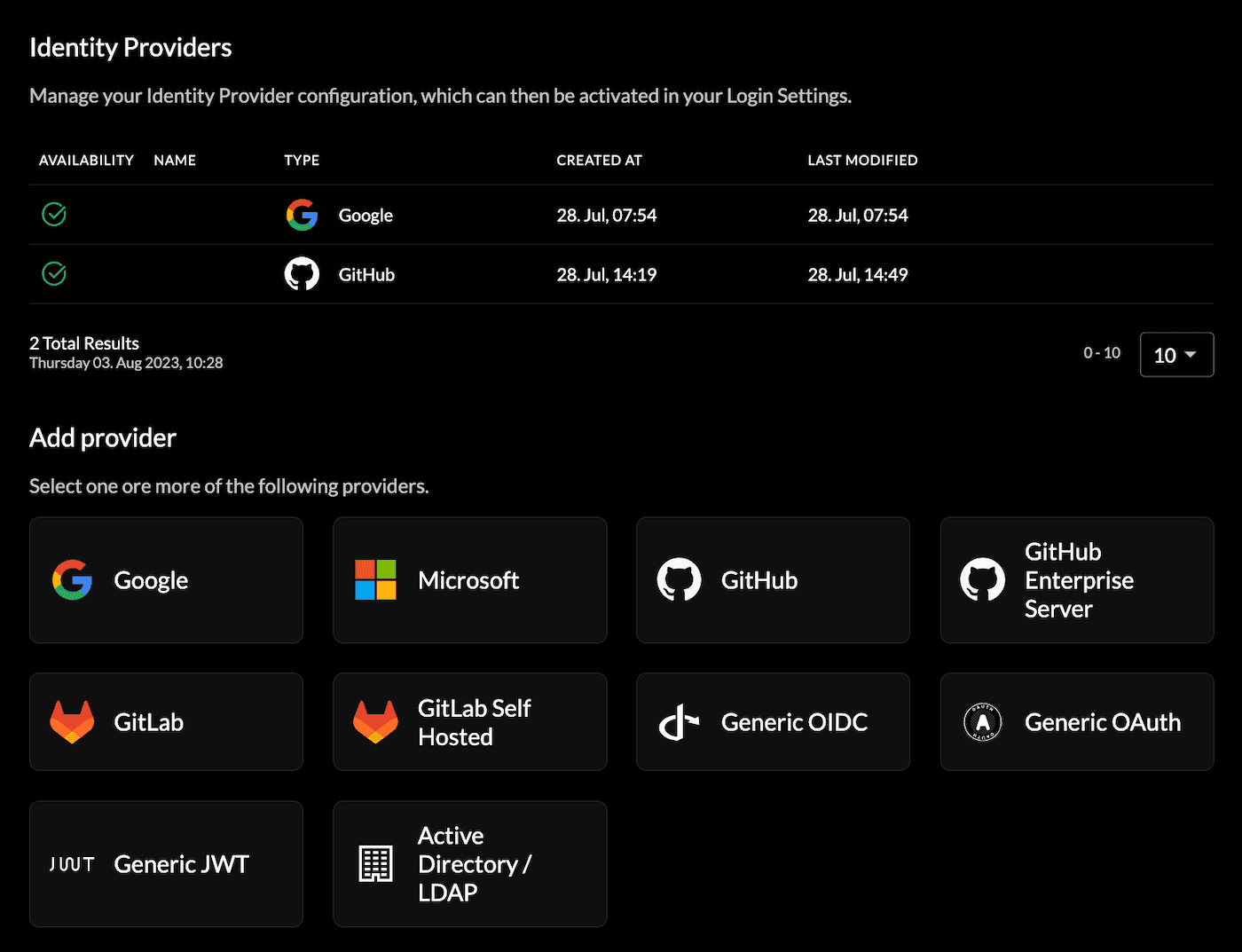Image resolution: width=1242 pixels, height=952 pixels.
Task: Click the building icon for Active Directory / LDAP
Action: [x=375, y=864]
